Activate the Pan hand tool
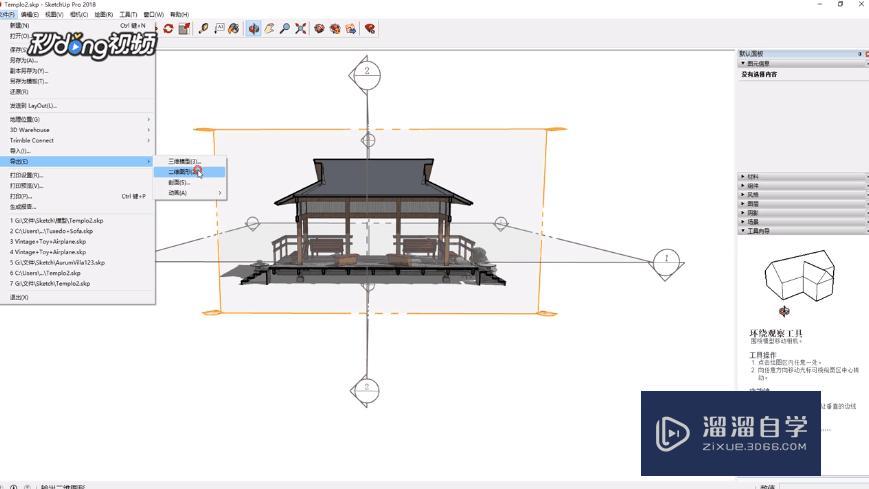The height and width of the screenshot is (489, 869). point(269,28)
